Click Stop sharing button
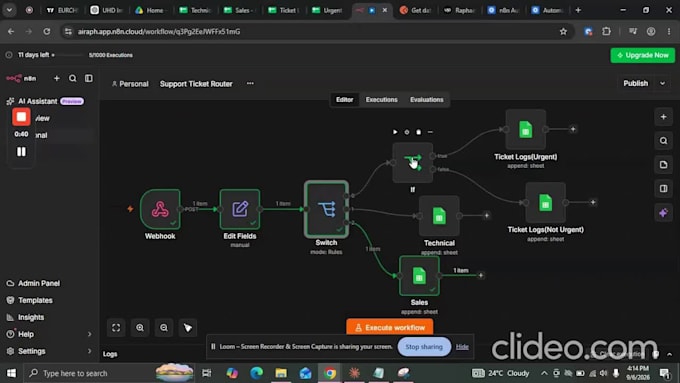 coord(424,347)
